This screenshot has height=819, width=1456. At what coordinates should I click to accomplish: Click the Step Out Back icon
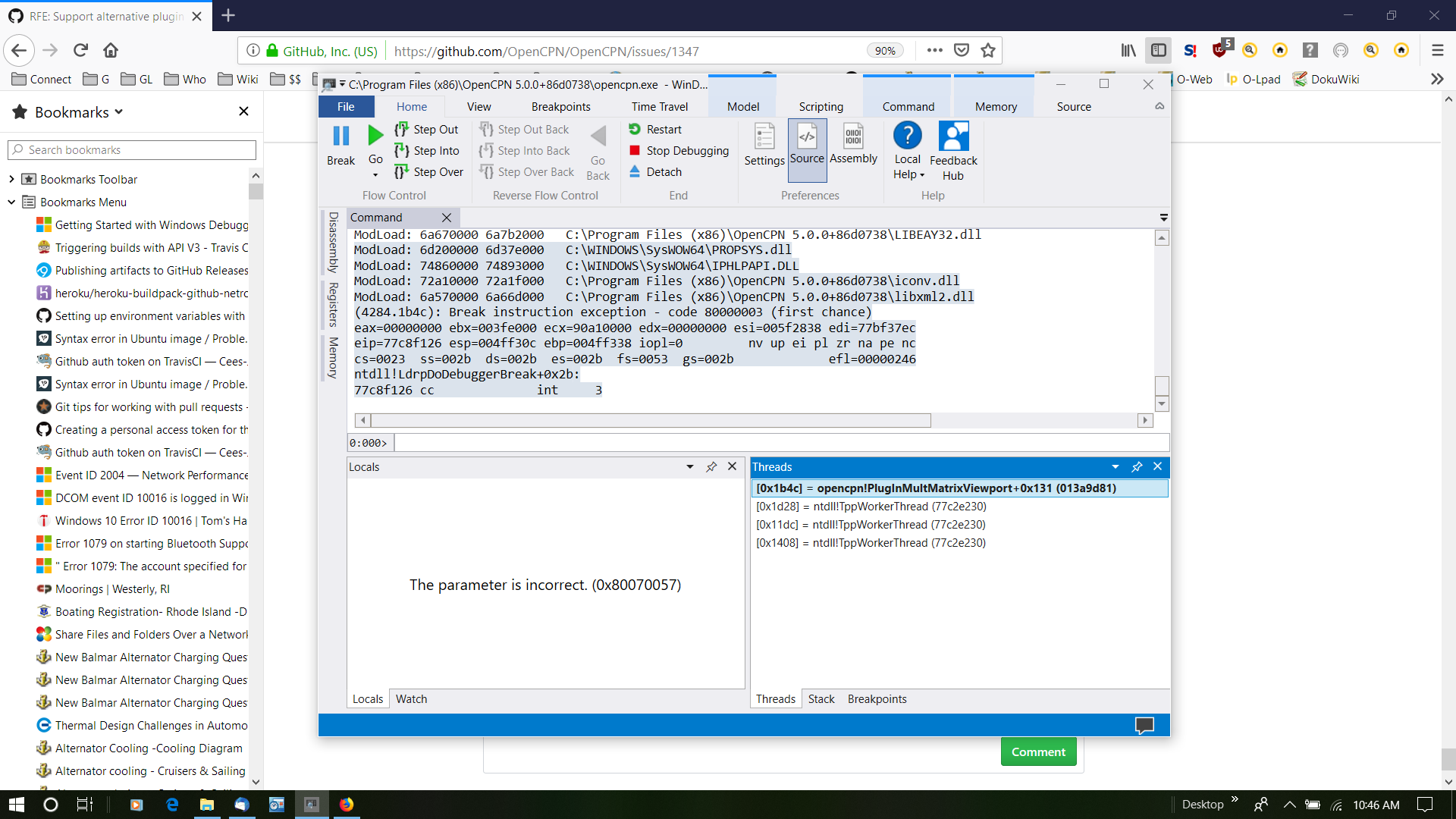click(x=486, y=129)
